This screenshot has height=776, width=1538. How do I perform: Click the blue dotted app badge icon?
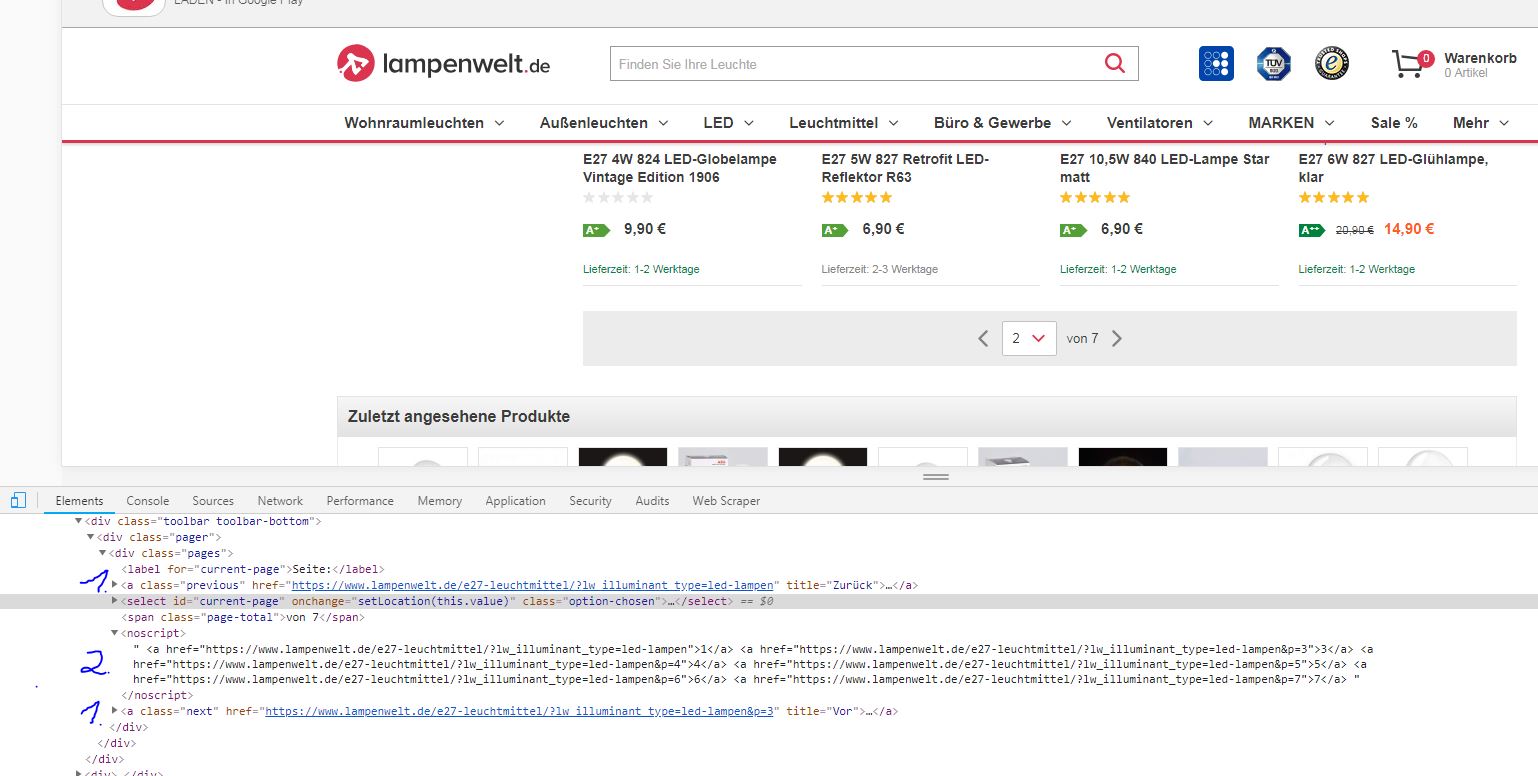click(x=1216, y=64)
